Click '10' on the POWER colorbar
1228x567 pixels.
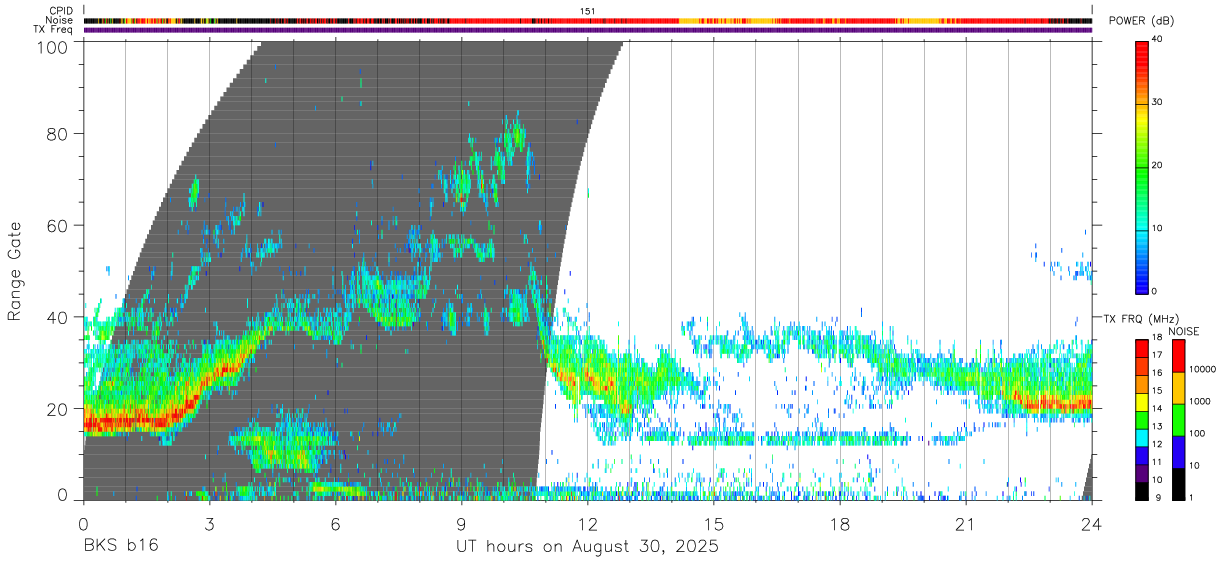click(1158, 229)
